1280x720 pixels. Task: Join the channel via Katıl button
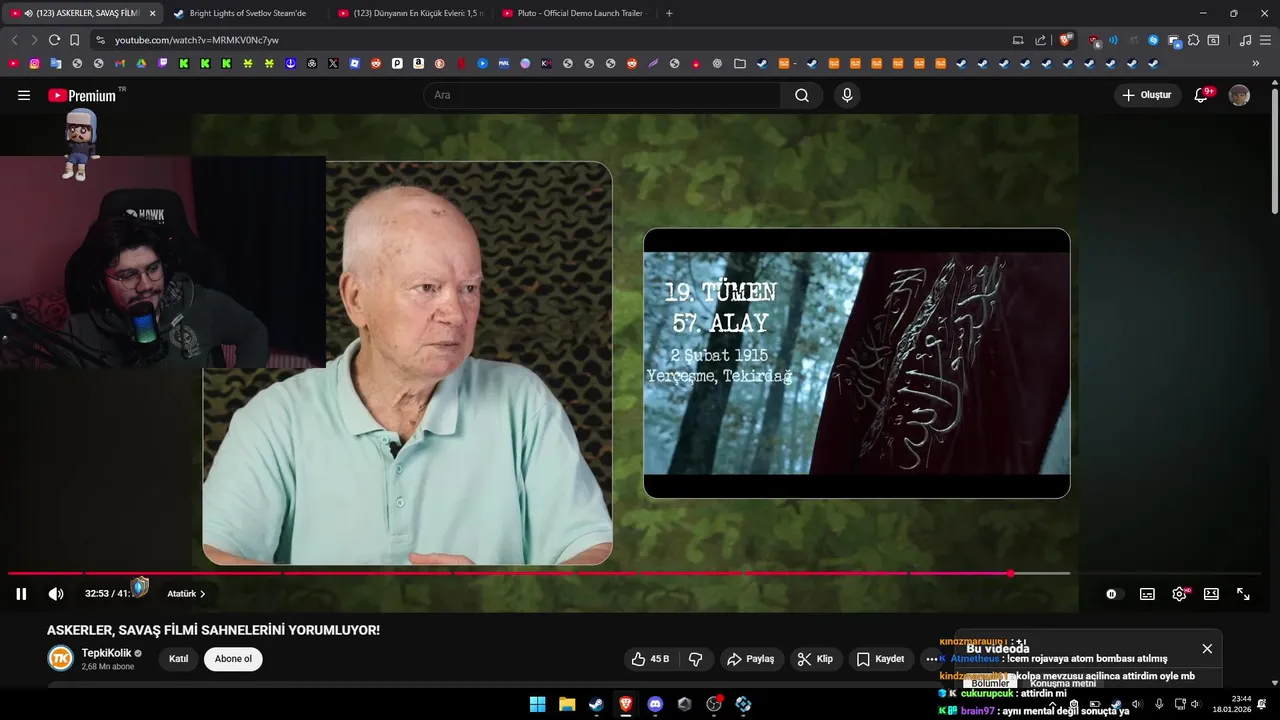(178, 659)
